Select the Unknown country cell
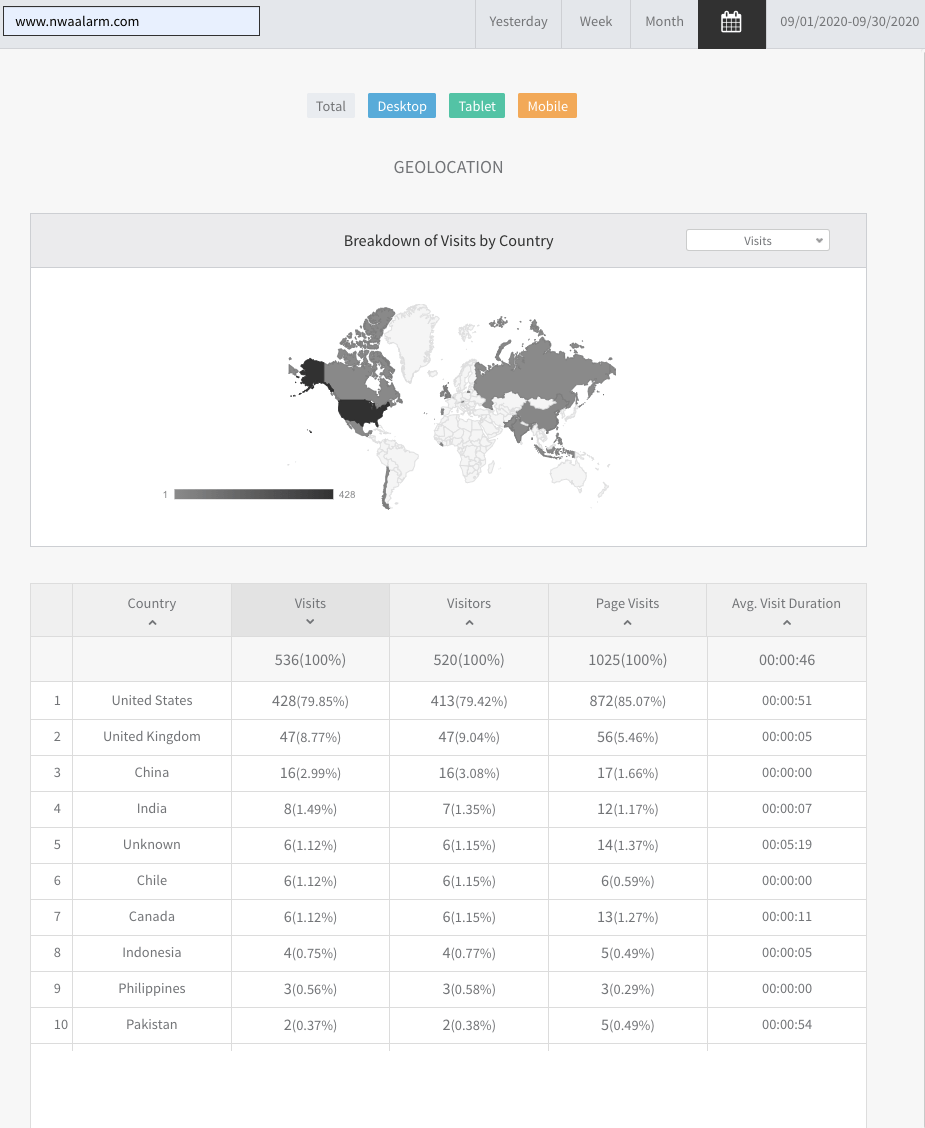The height and width of the screenshot is (1128, 925). click(x=152, y=845)
